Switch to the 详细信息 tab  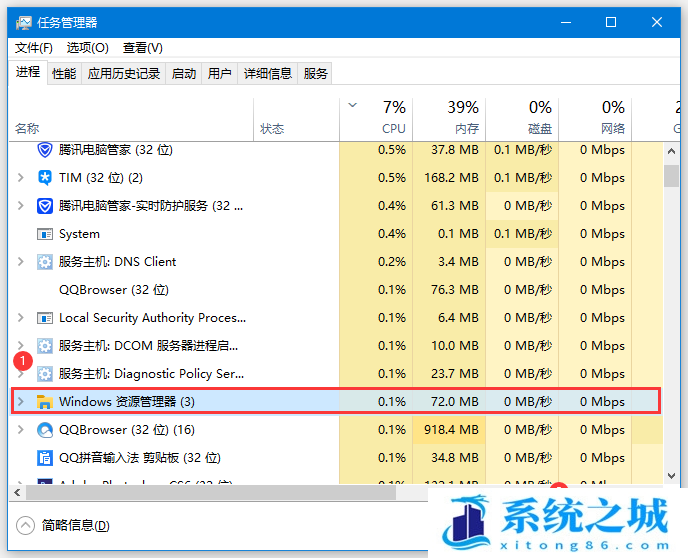click(268, 73)
